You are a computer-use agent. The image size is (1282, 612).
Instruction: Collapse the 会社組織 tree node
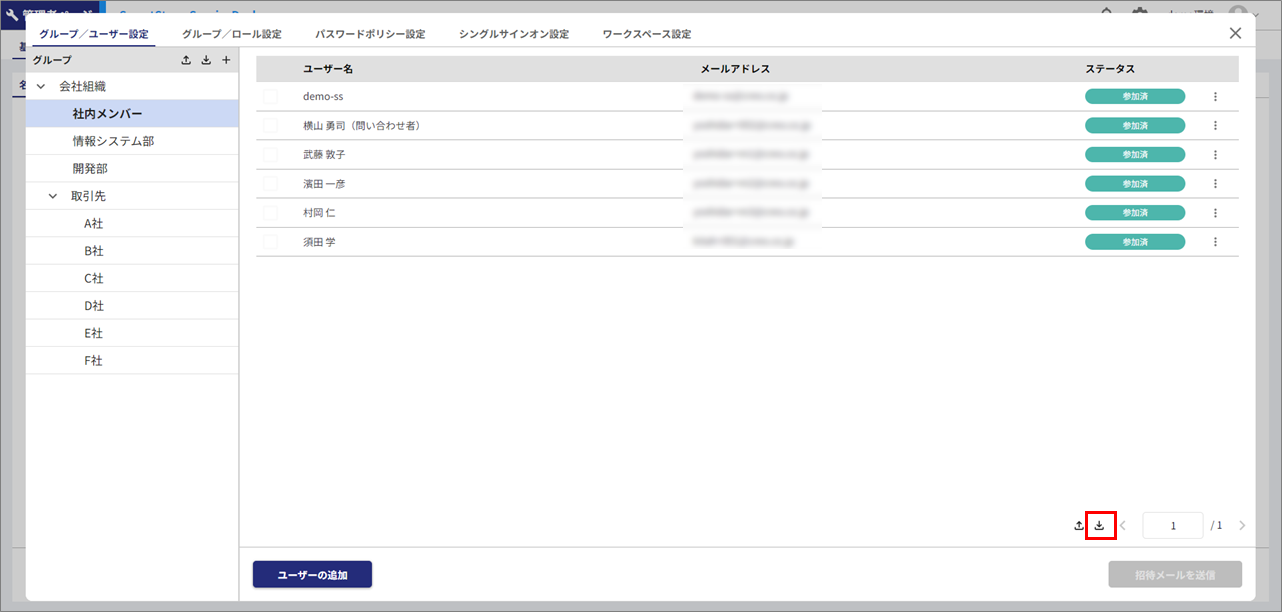tap(41, 87)
